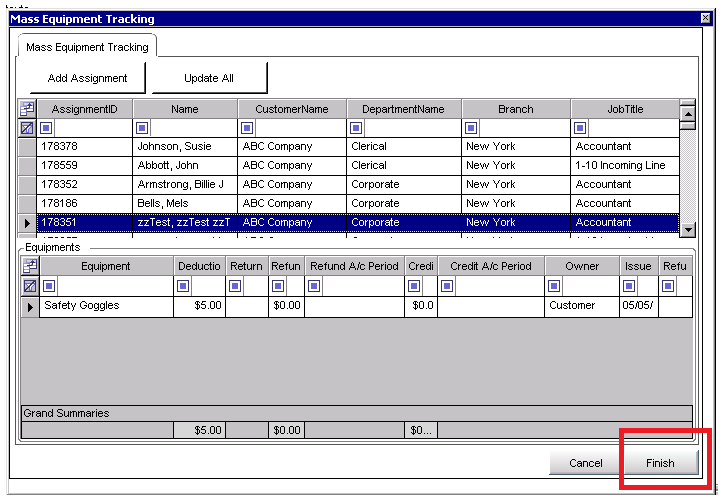The image size is (725, 500).
Task: Select assignment 178186 cell
Action: point(85,204)
